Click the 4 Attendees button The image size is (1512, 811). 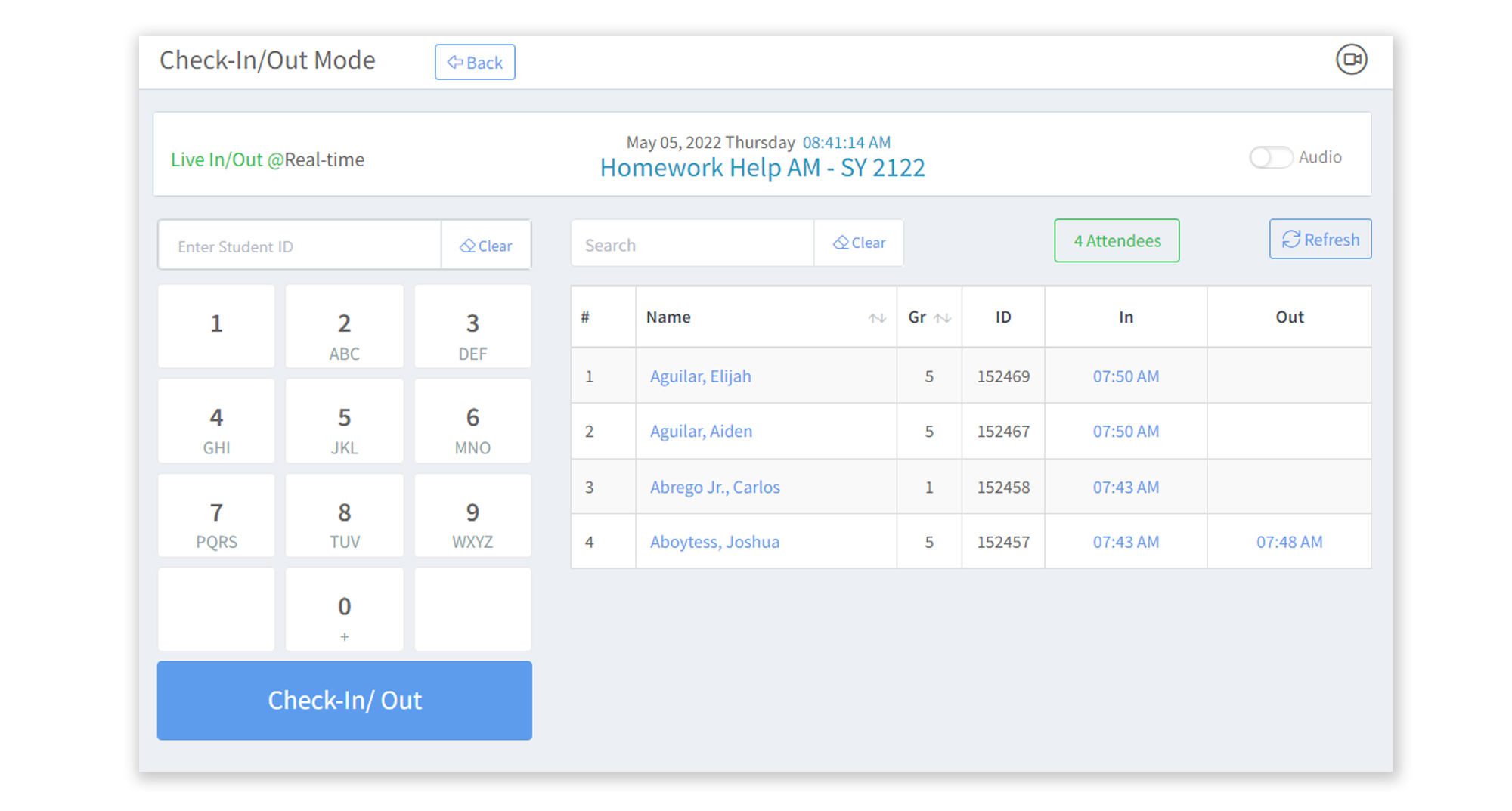click(1117, 241)
